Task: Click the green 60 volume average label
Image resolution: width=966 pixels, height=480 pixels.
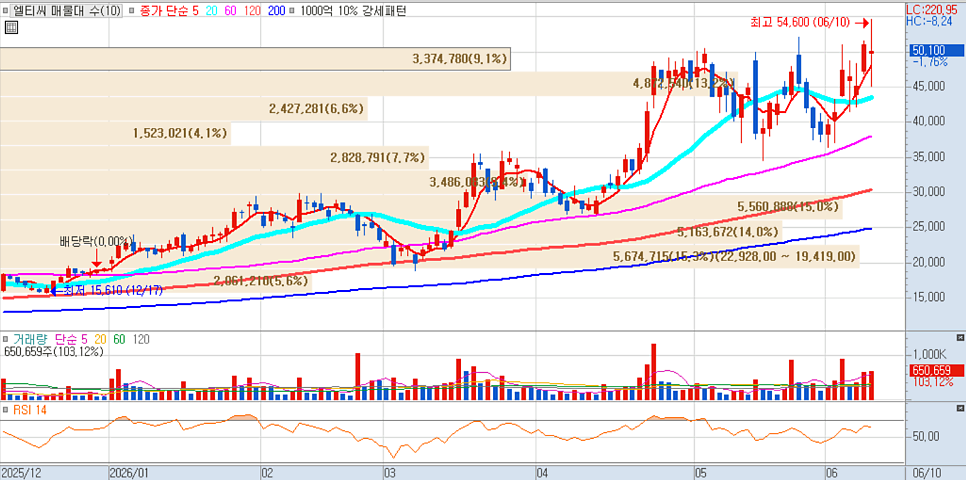Action: pos(120,339)
